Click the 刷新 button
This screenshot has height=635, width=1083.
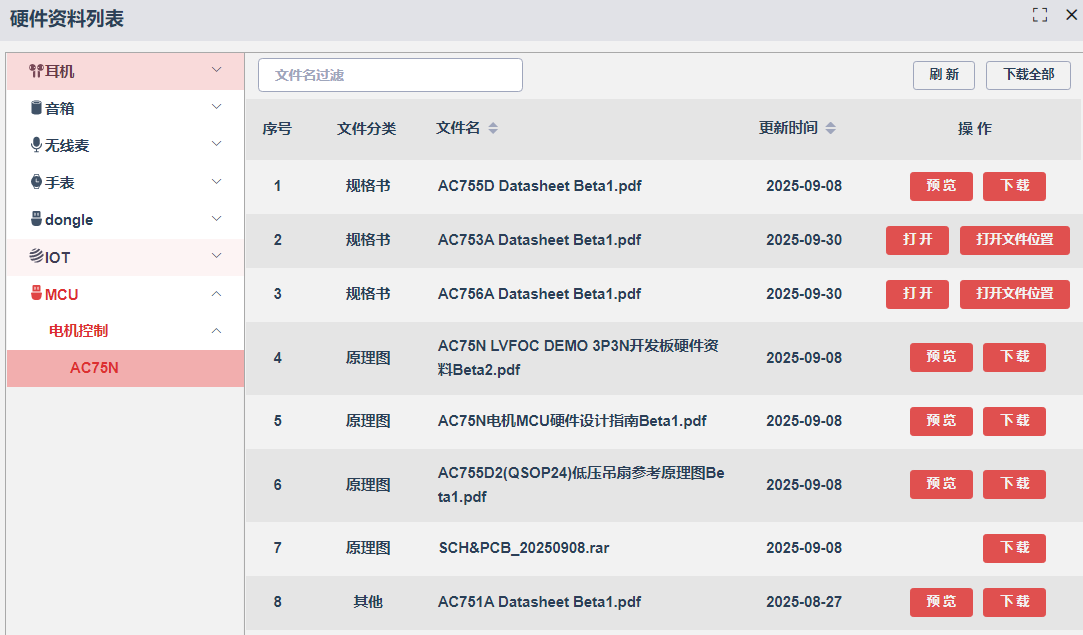pyautogui.click(x=943, y=75)
